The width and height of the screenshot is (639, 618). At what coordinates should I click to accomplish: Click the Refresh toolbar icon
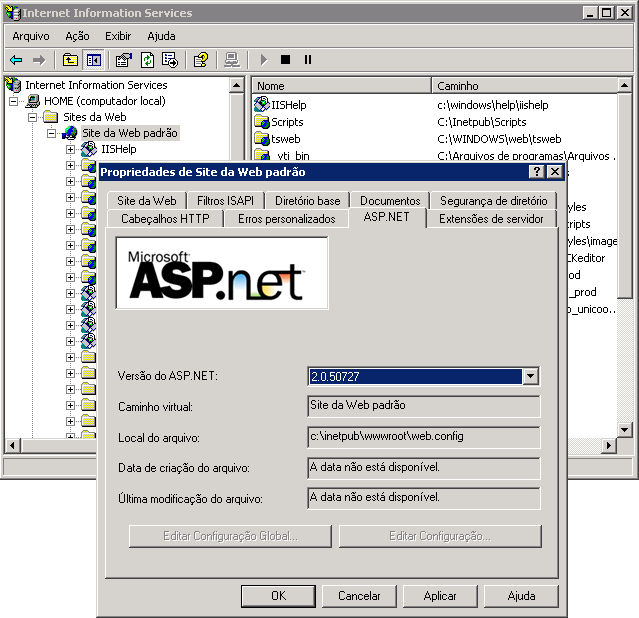[x=147, y=60]
